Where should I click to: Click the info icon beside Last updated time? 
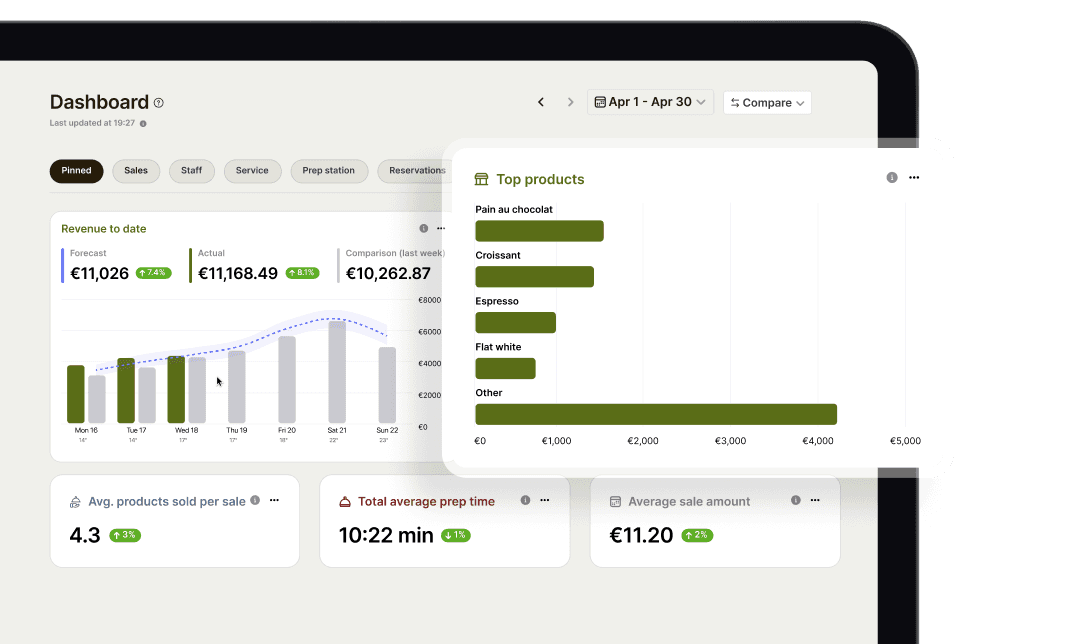(143, 124)
